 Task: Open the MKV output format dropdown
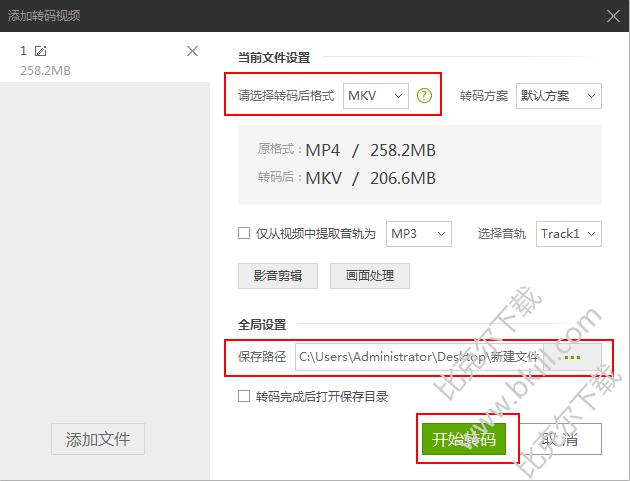pyautogui.click(x=376, y=96)
